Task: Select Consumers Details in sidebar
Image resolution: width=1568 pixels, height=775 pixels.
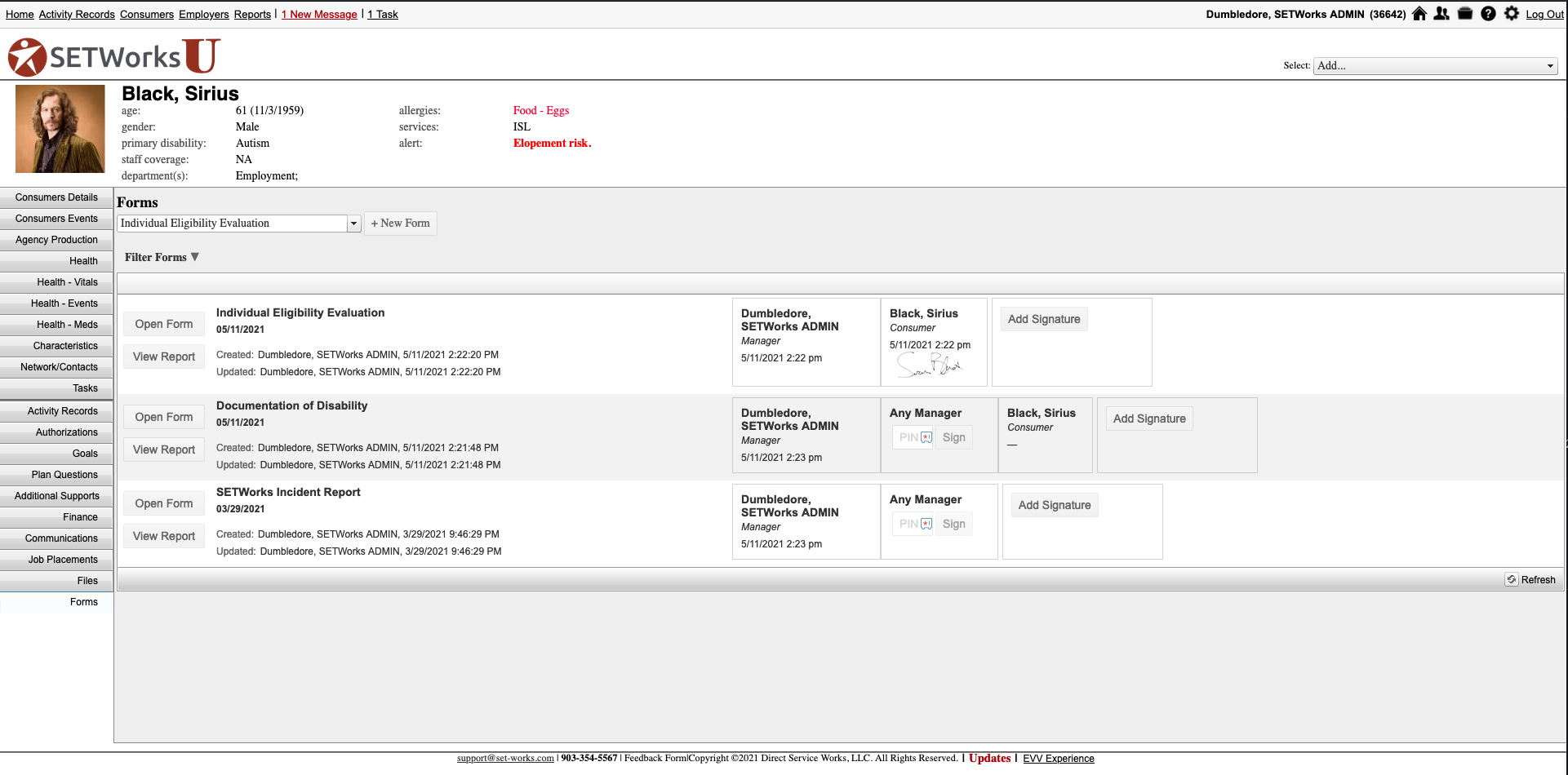Action: tap(56, 197)
